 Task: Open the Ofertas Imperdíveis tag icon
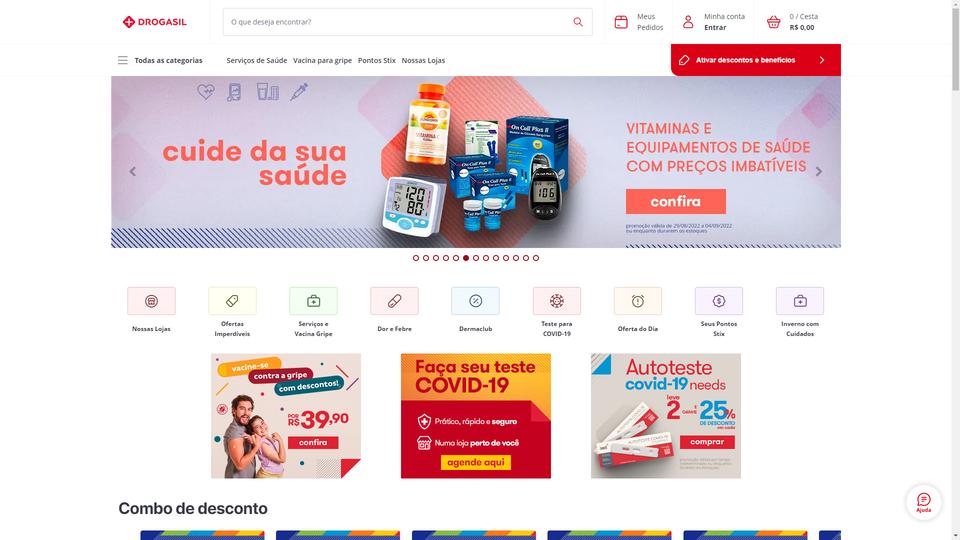(x=232, y=301)
